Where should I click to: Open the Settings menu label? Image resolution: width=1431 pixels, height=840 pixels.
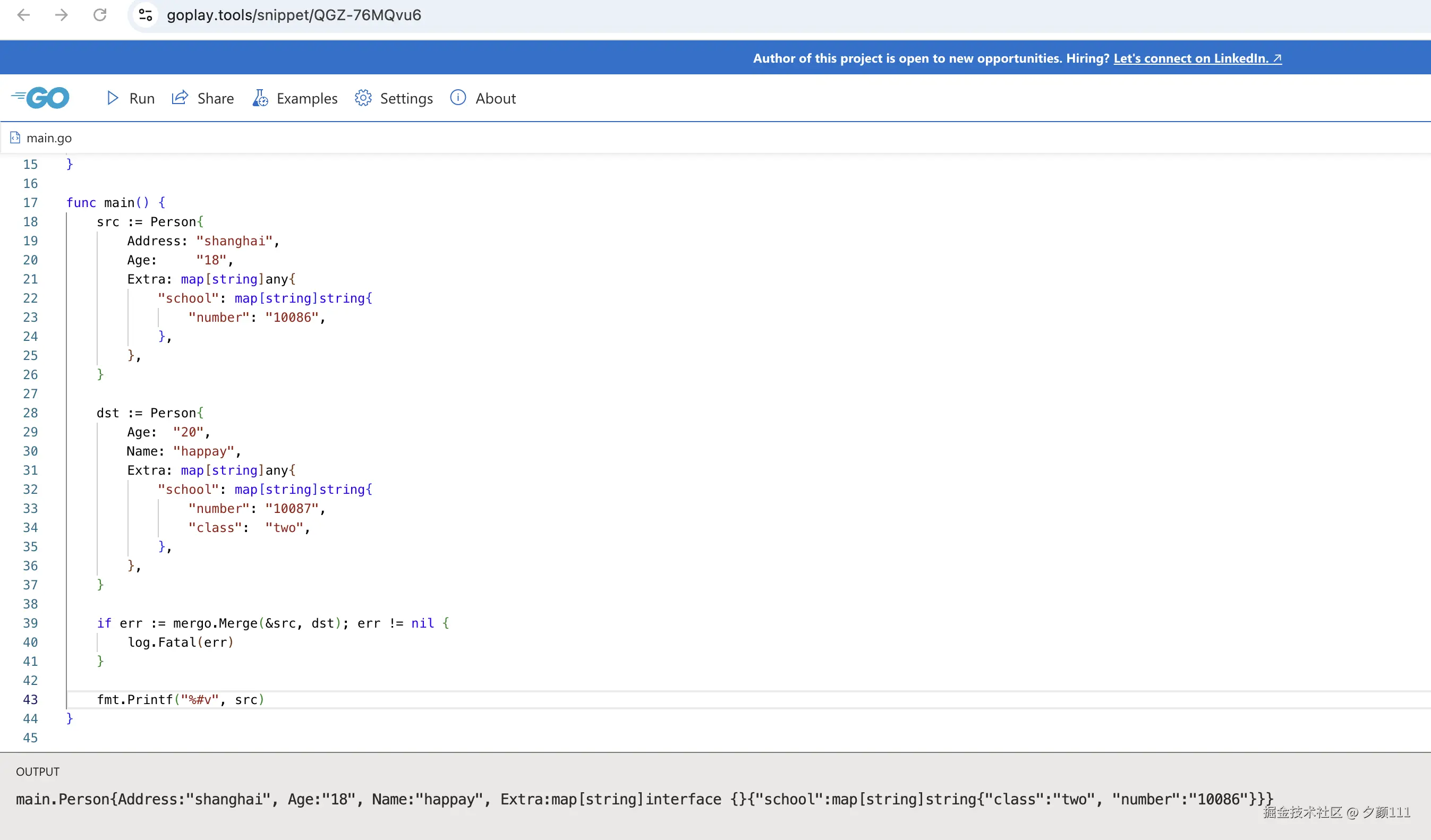(x=406, y=99)
